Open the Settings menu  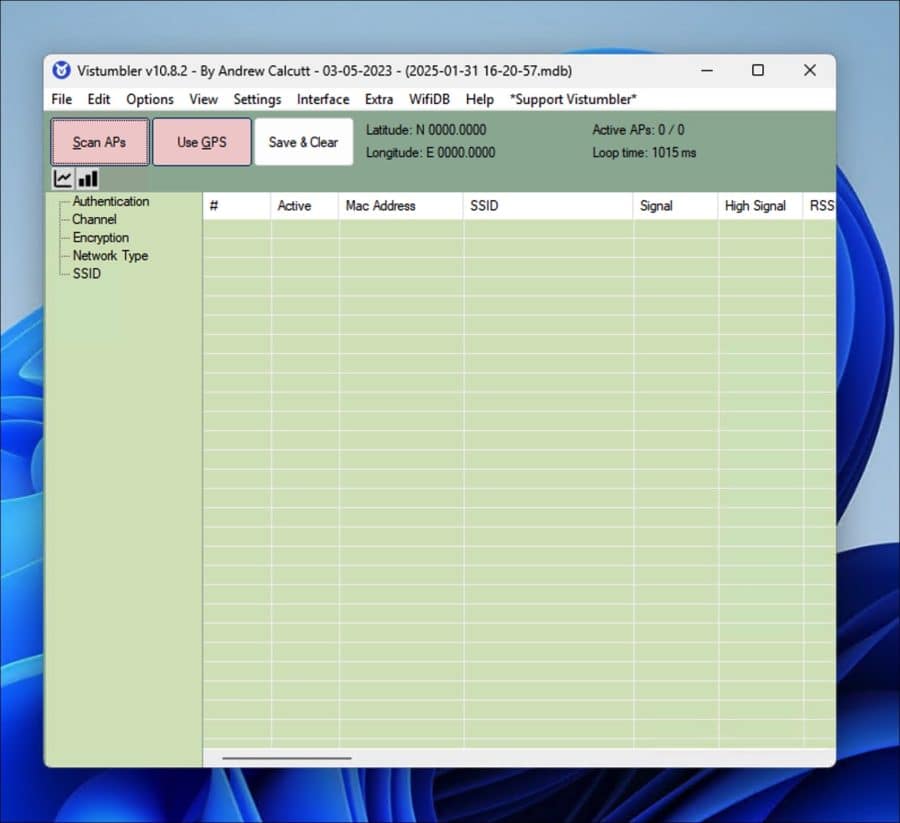[x=257, y=99]
